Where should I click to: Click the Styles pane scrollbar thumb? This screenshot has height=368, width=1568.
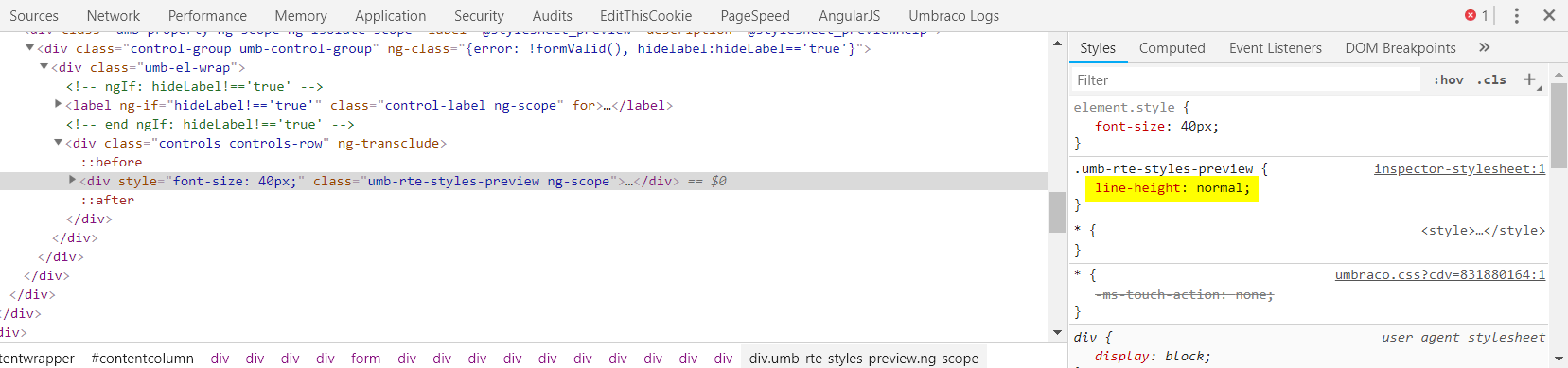pyautogui.click(x=1559, y=126)
